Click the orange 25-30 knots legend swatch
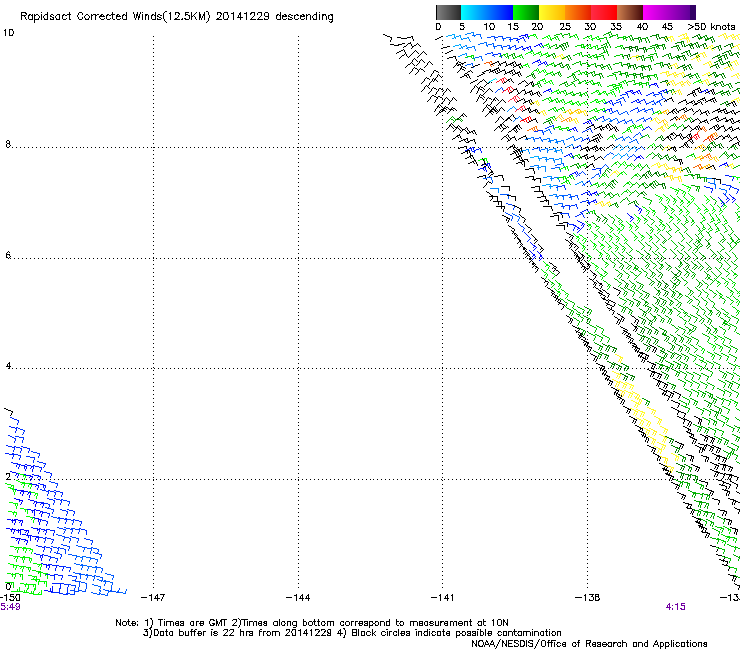 coord(578,12)
